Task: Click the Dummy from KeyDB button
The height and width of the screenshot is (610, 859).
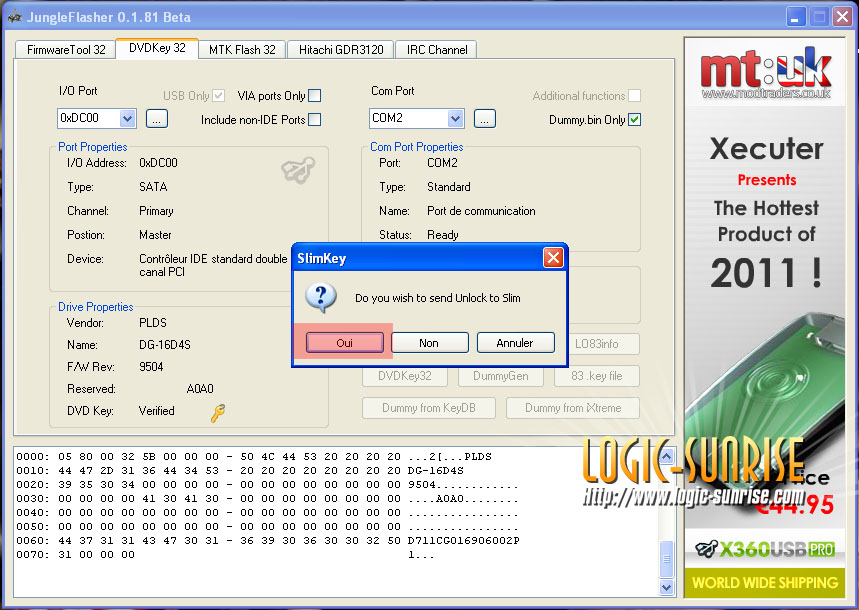Action: coord(429,408)
